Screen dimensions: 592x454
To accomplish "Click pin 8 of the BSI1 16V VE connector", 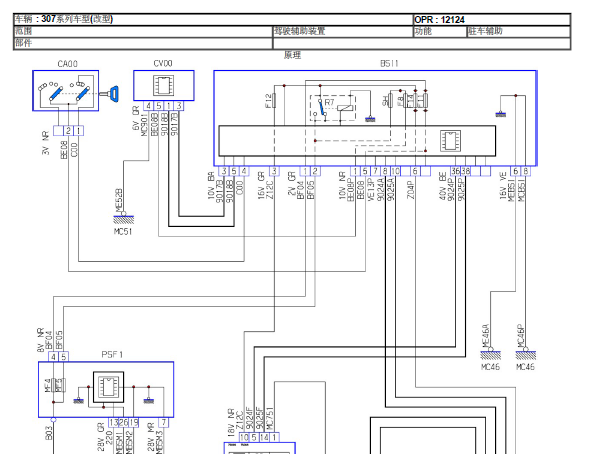I will [526, 171].
